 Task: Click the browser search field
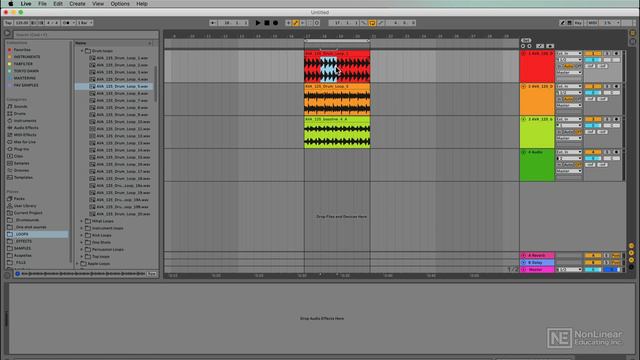[86, 35]
